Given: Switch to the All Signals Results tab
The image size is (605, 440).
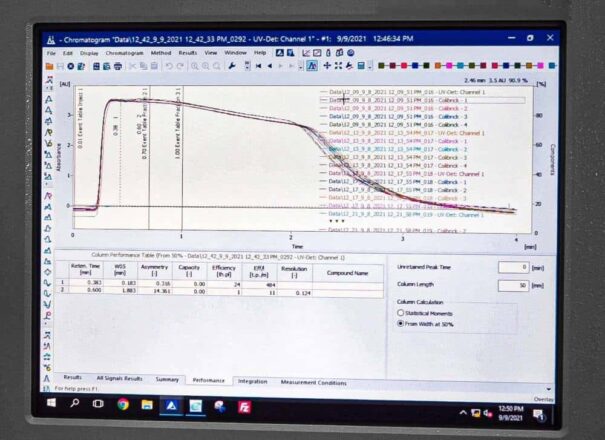Looking at the screenshot, I should pyautogui.click(x=119, y=378).
